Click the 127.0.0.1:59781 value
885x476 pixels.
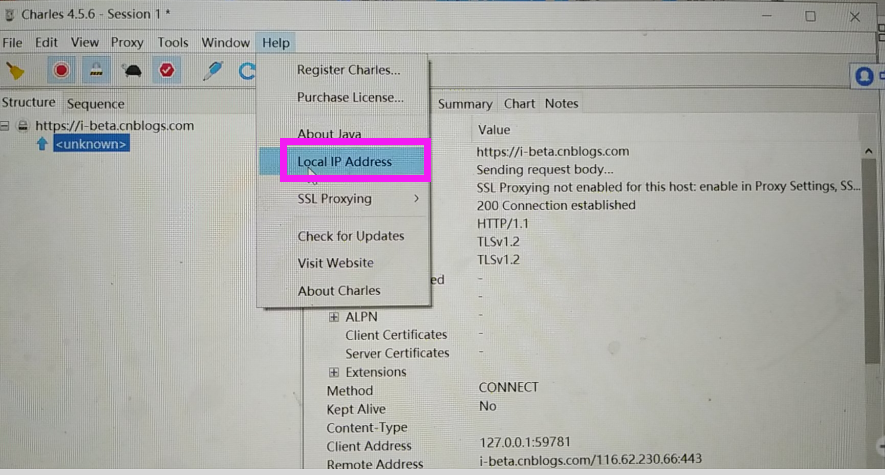click(x=525, y=442)
